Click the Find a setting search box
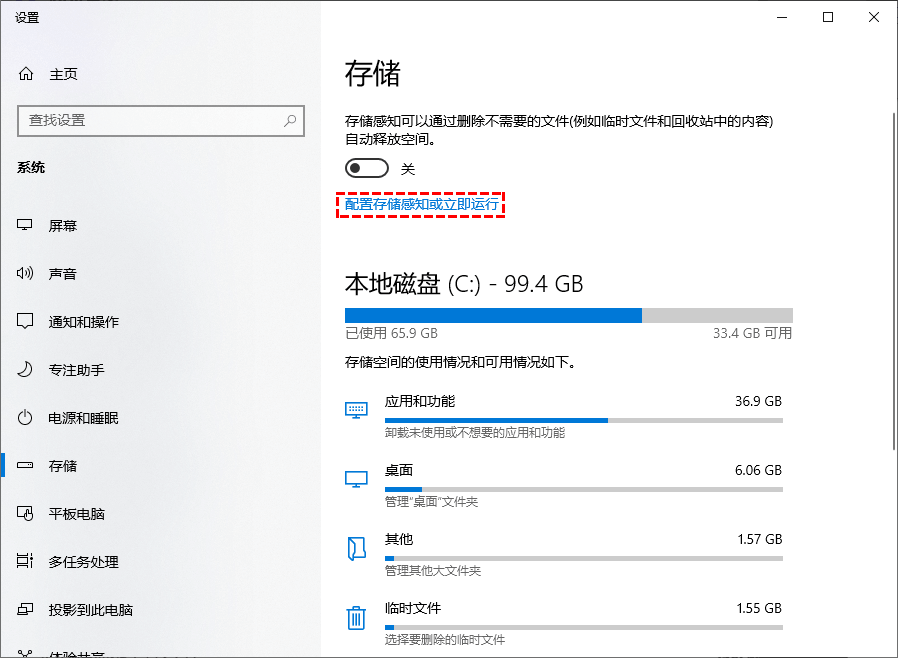The image size is (898, 658). [150, 120]
